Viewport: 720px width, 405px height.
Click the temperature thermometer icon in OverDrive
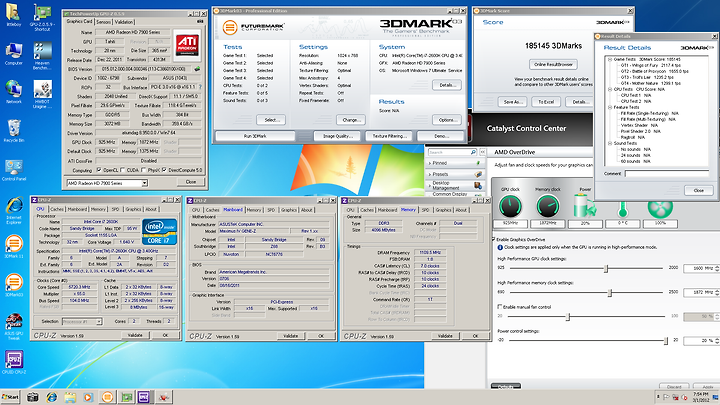tap(622, 208)
